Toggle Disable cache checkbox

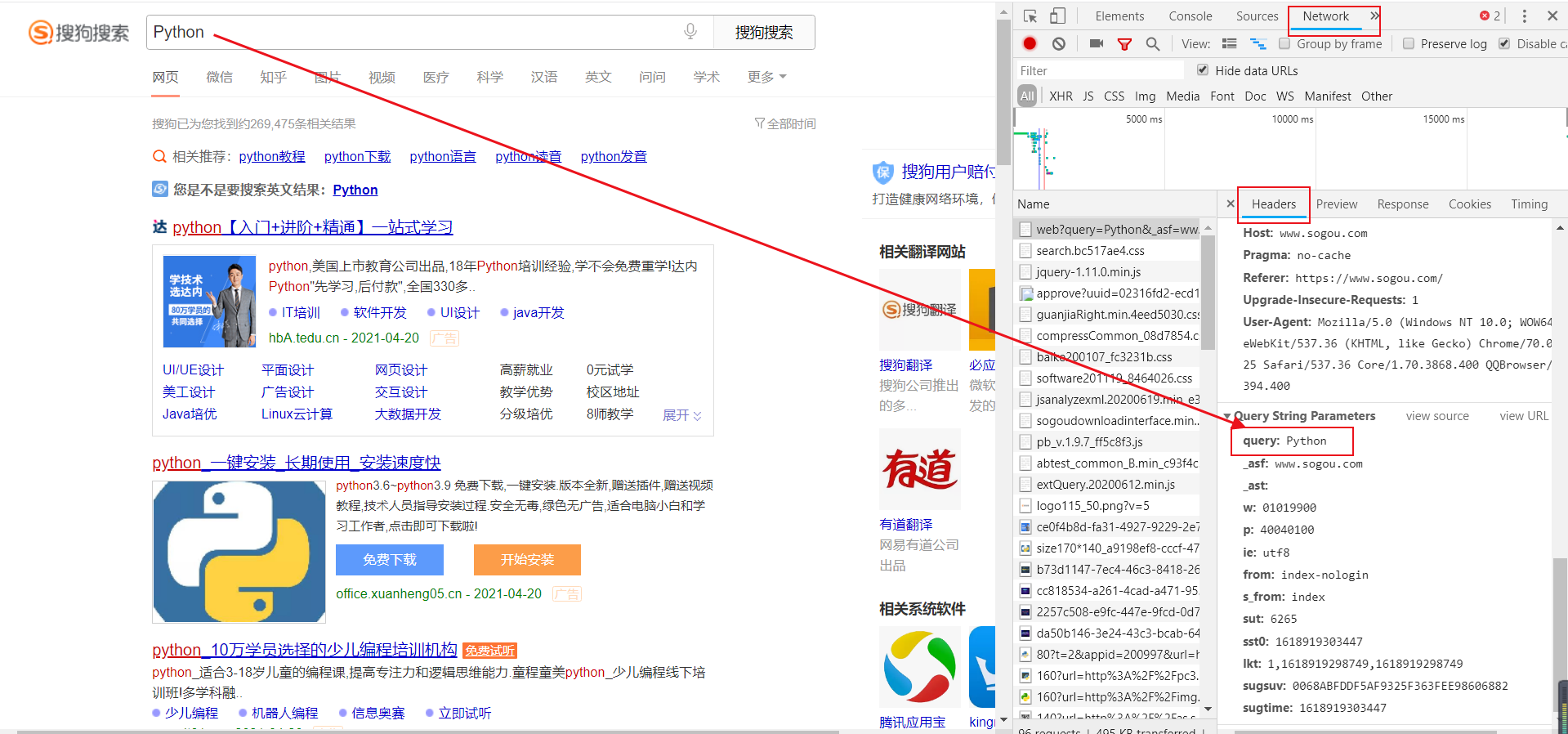pos(1504,44)
